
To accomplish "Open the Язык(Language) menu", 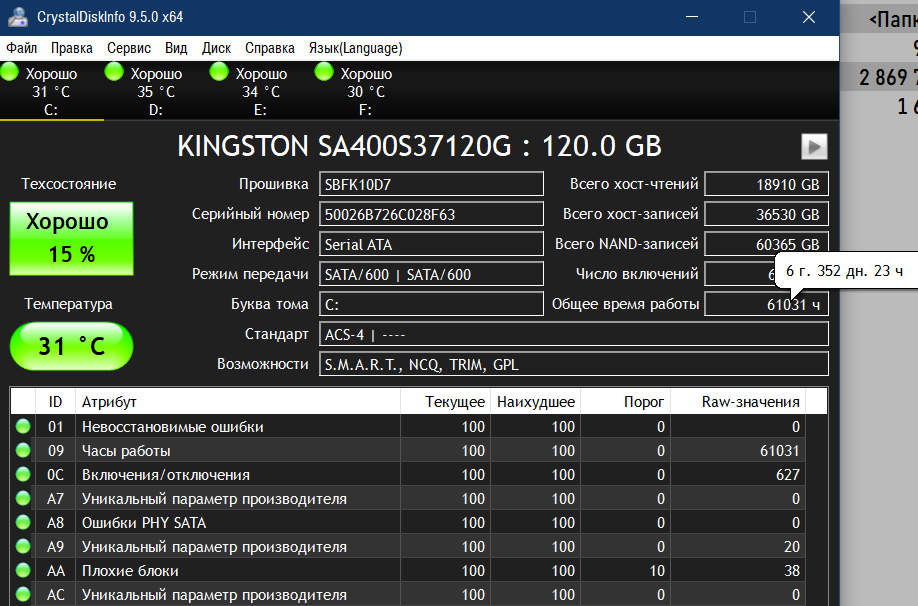I will (x=355, y=48).
